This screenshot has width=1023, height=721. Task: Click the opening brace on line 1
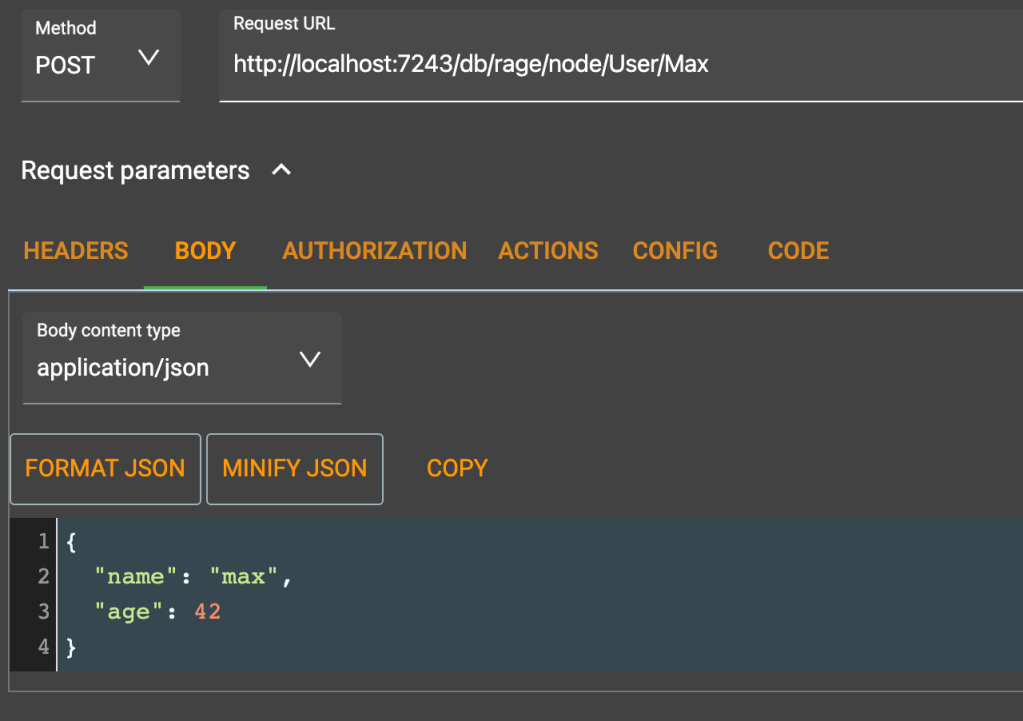(x=71, y=542)
